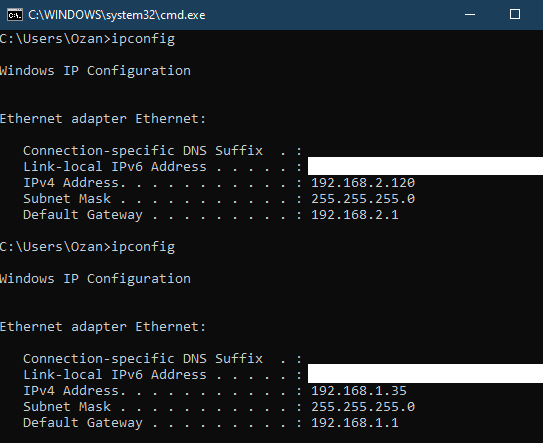543x443 pixels.
Task: Click first Windows IP Configuration heading
Action: coord(95,71)
